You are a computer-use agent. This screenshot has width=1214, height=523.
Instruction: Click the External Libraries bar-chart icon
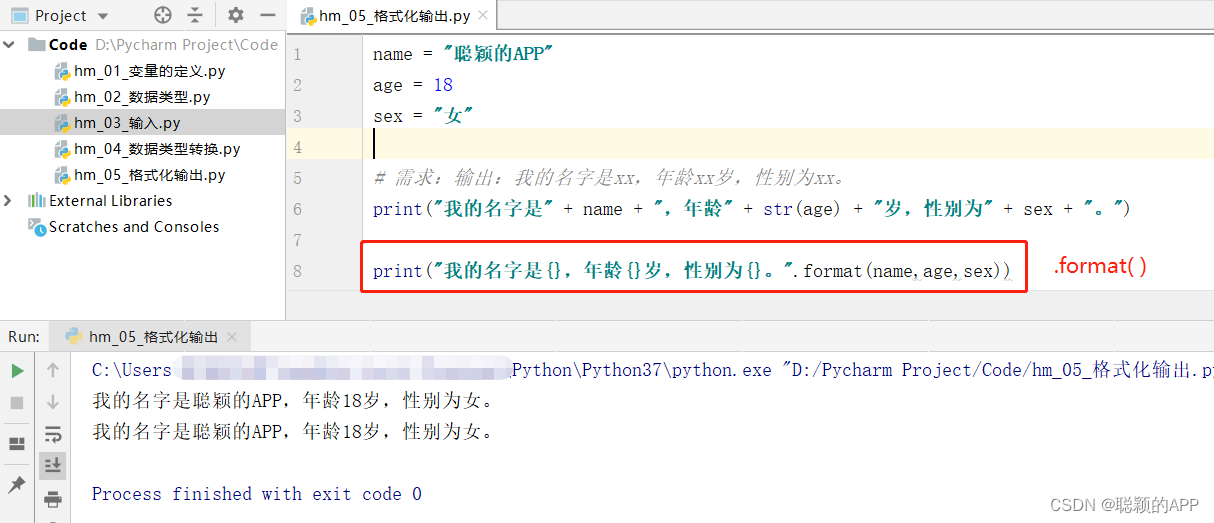[37, 200]
